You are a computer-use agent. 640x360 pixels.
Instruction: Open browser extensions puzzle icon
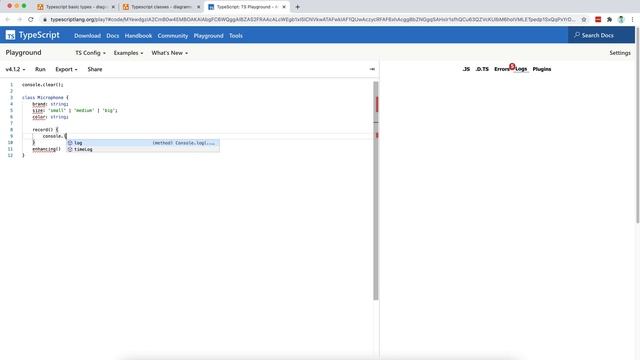[x=609, y=19]
